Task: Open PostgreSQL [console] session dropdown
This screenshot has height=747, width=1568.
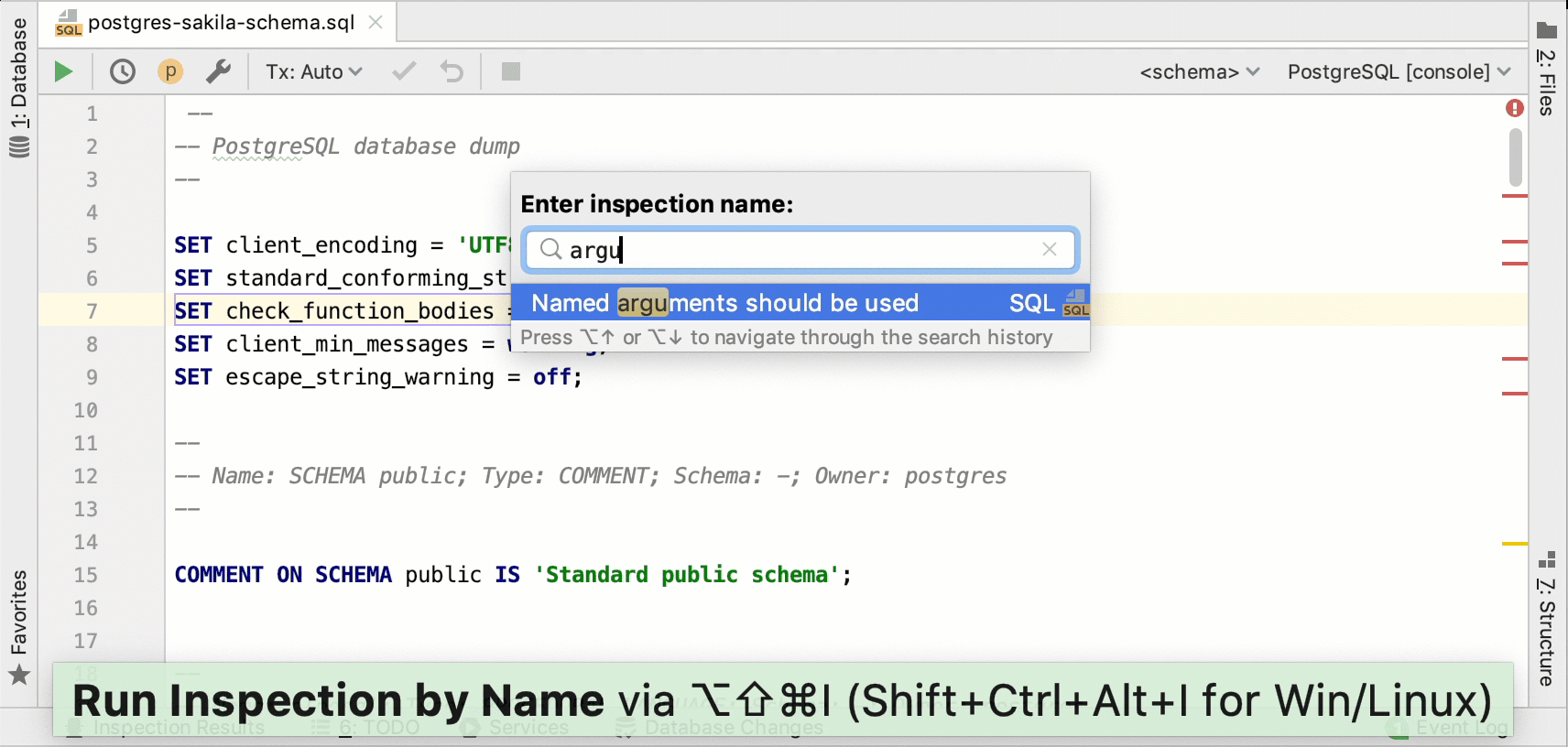Action: coord(1399,71)
